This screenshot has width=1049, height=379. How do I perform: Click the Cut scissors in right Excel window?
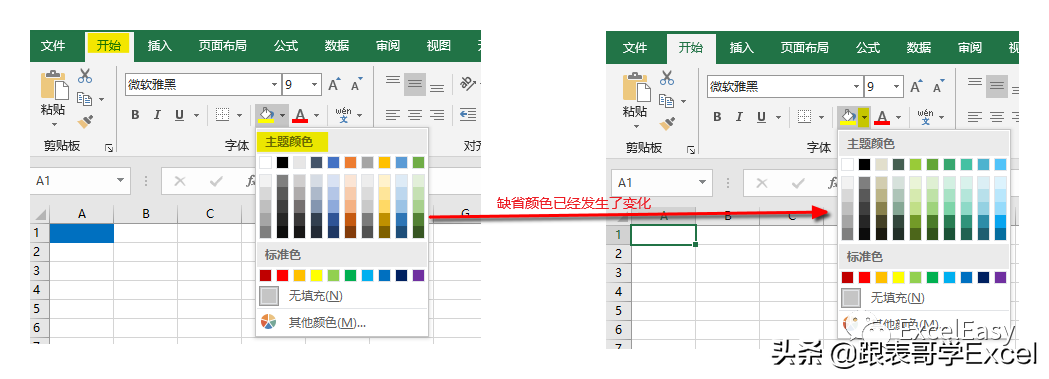(667, 78)
